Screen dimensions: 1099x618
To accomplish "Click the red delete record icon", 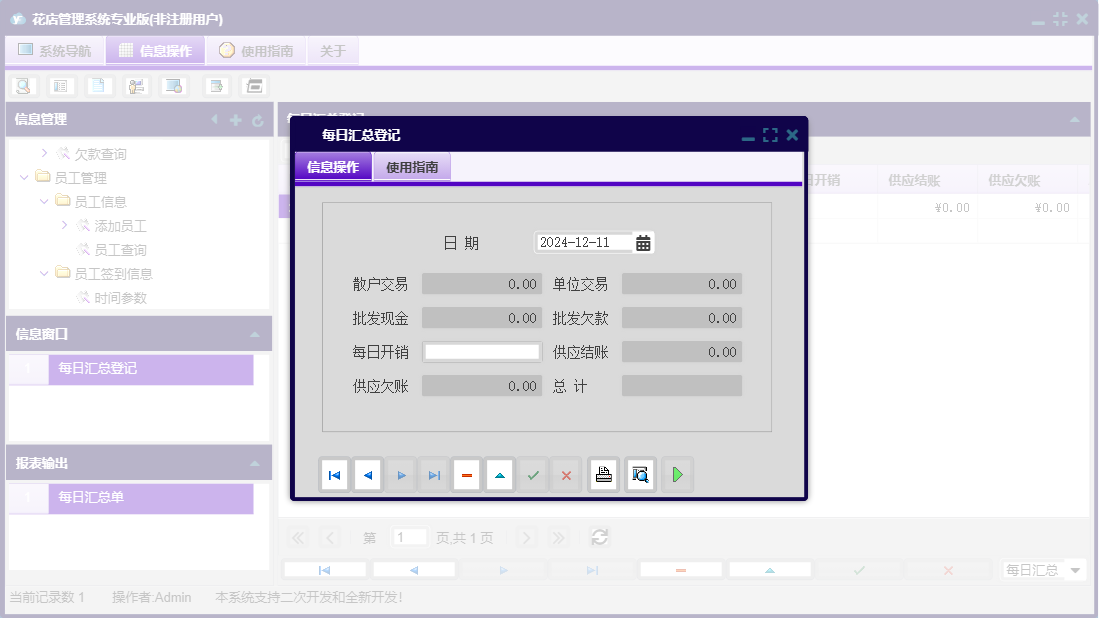I will point(466,475).
